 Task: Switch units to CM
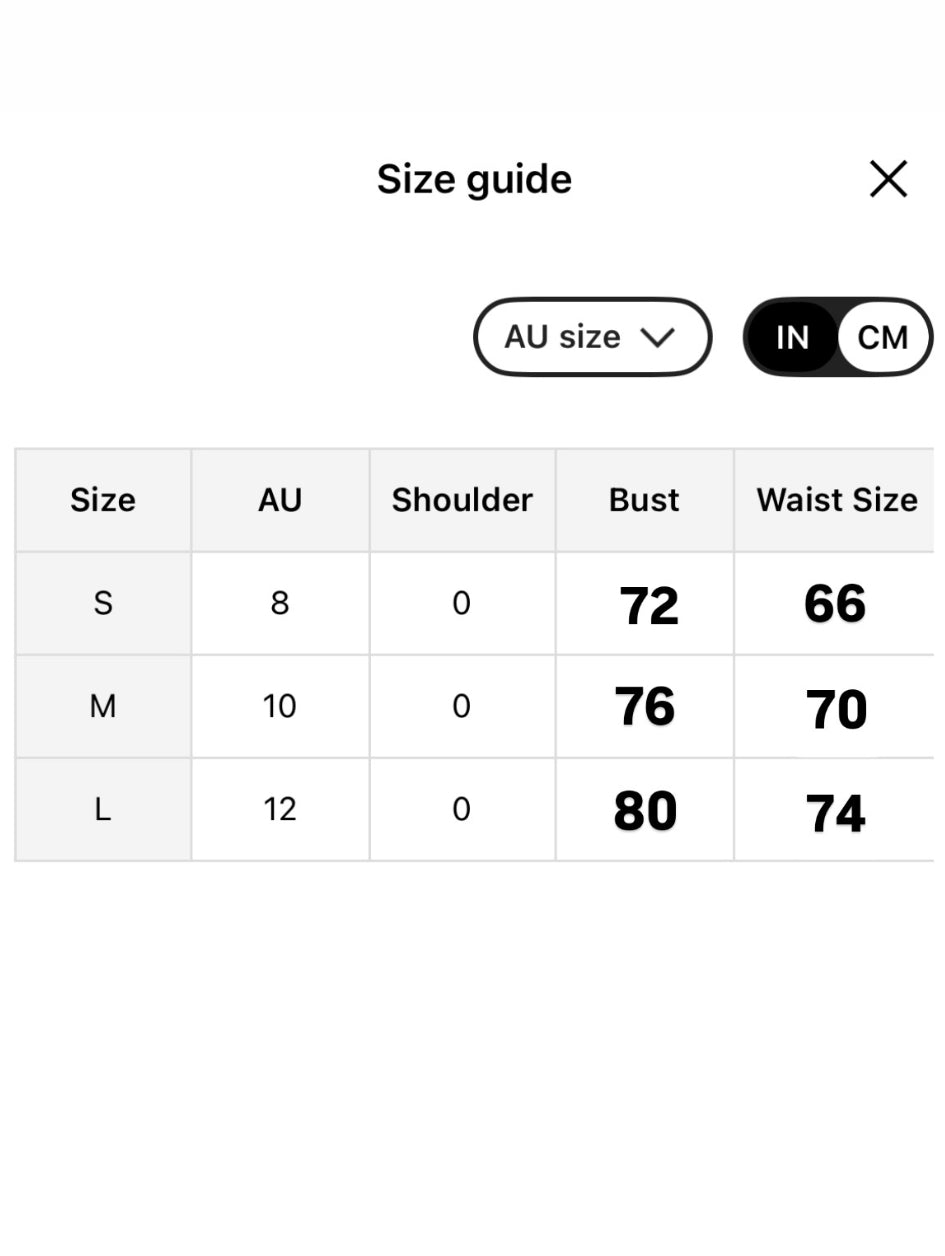(x=882, y=337)
